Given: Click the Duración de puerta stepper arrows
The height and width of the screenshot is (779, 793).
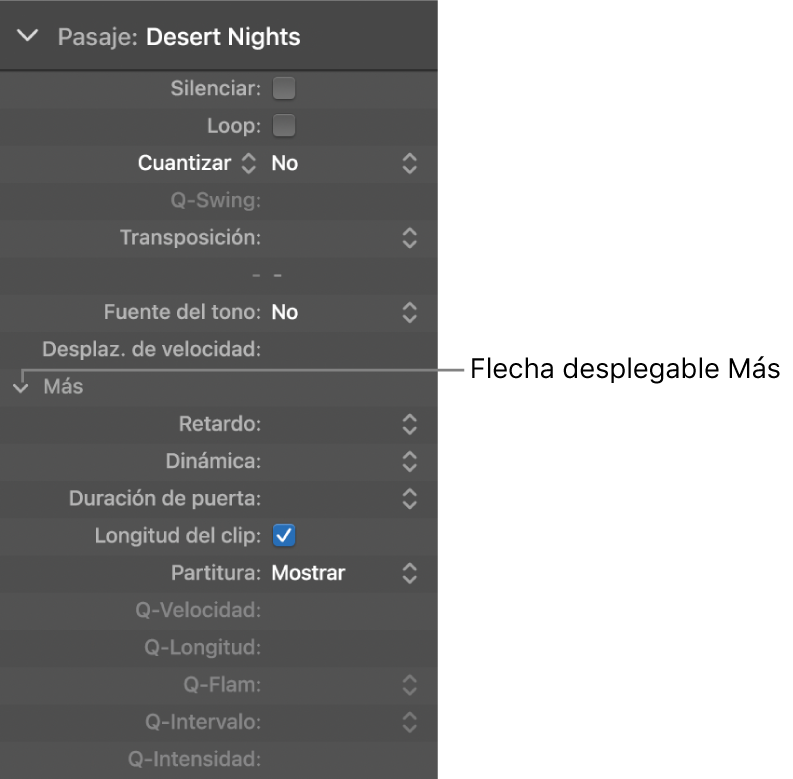Looking at the screenshot, I should pyautogui.click(x=408, y=498).
